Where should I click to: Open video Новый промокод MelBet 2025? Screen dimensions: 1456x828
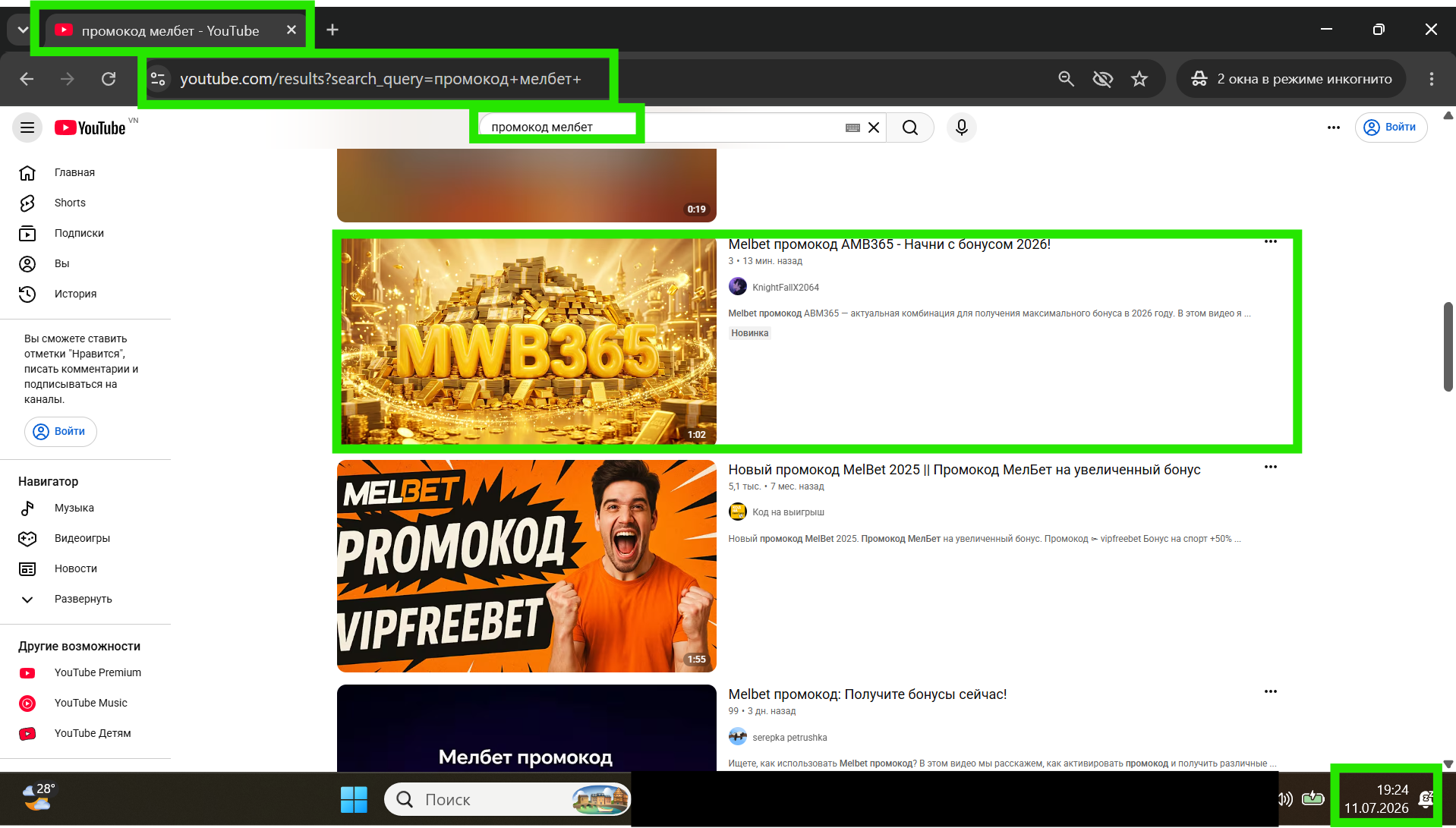click(964, 470)
